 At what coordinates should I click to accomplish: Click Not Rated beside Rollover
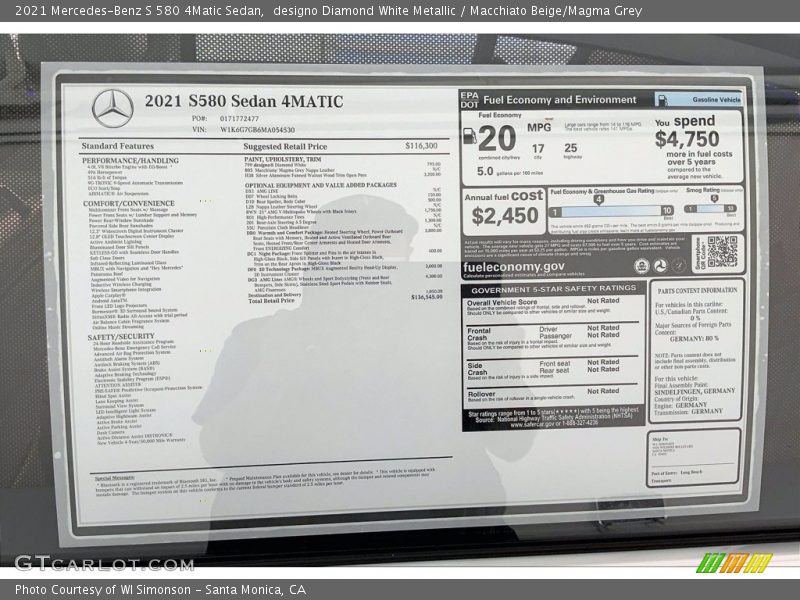click(x=603, y=391)
